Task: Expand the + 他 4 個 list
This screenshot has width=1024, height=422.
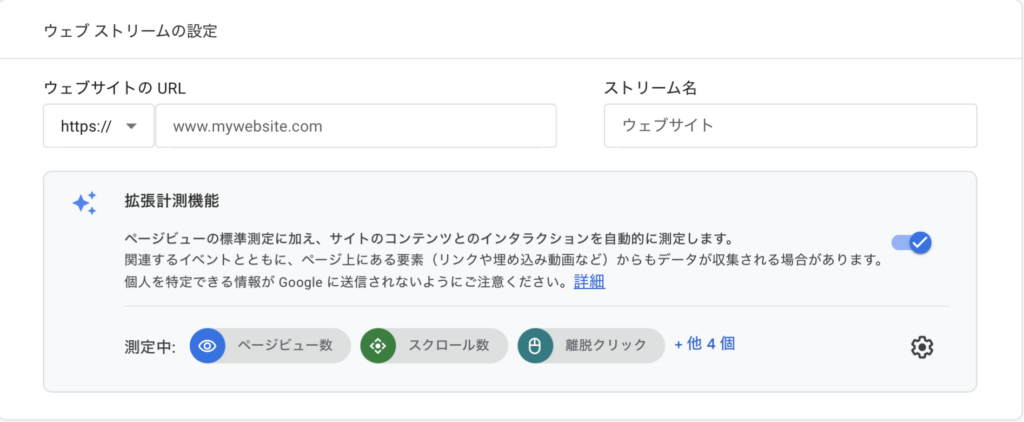Action: pos(705,344)
